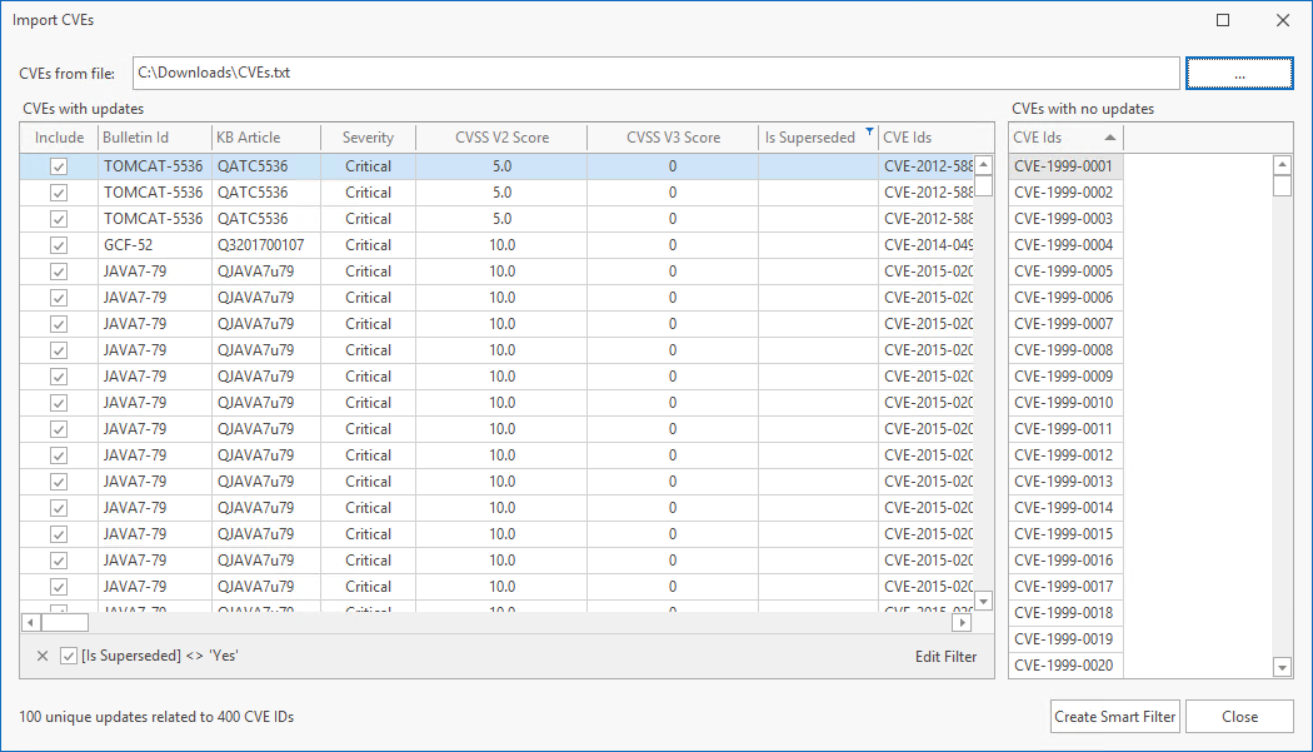This screenshot has width=1313, height=752.
Task: Toggle Include checkbox for GCF-52 row
Action: click(x=59, y=245)
